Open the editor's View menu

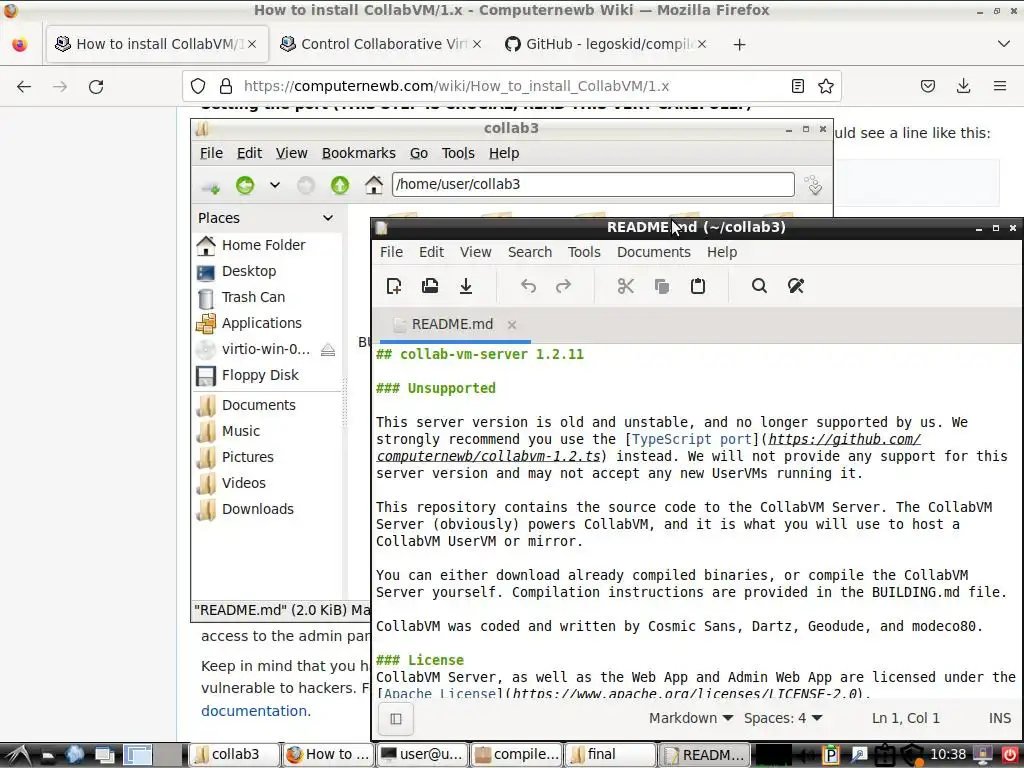point(475,252)
